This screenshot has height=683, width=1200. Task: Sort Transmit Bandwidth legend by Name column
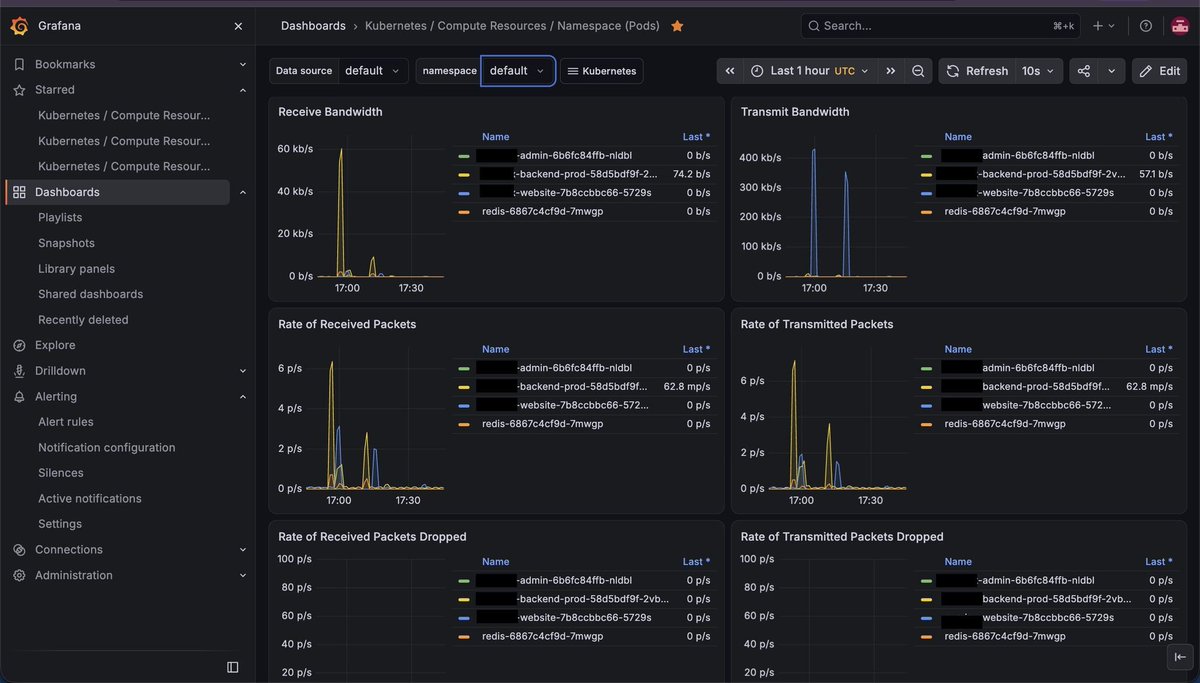pyautogui.click(x=958, y=137)
